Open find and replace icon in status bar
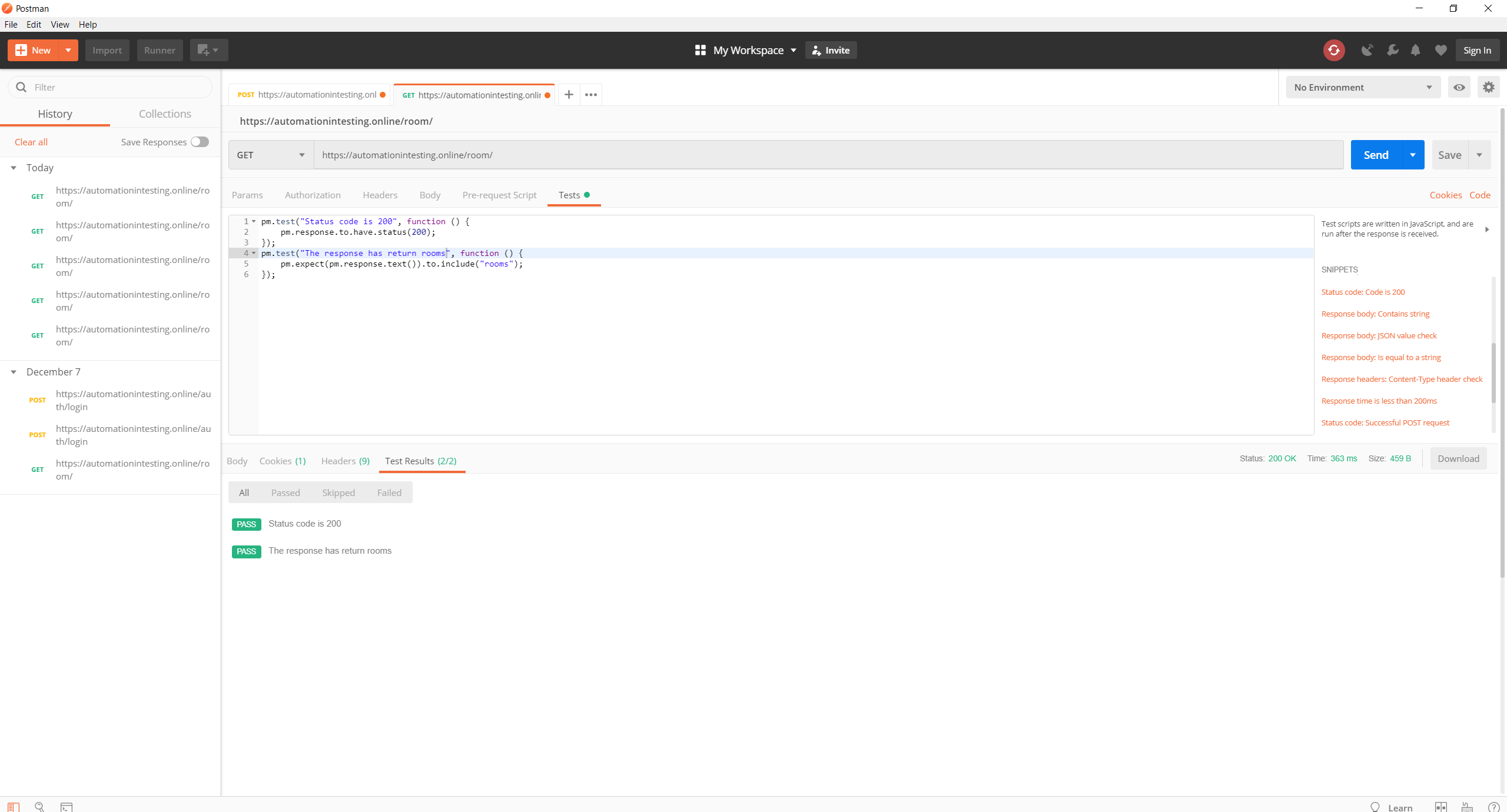1507x812 pixels. pos(39,807)
